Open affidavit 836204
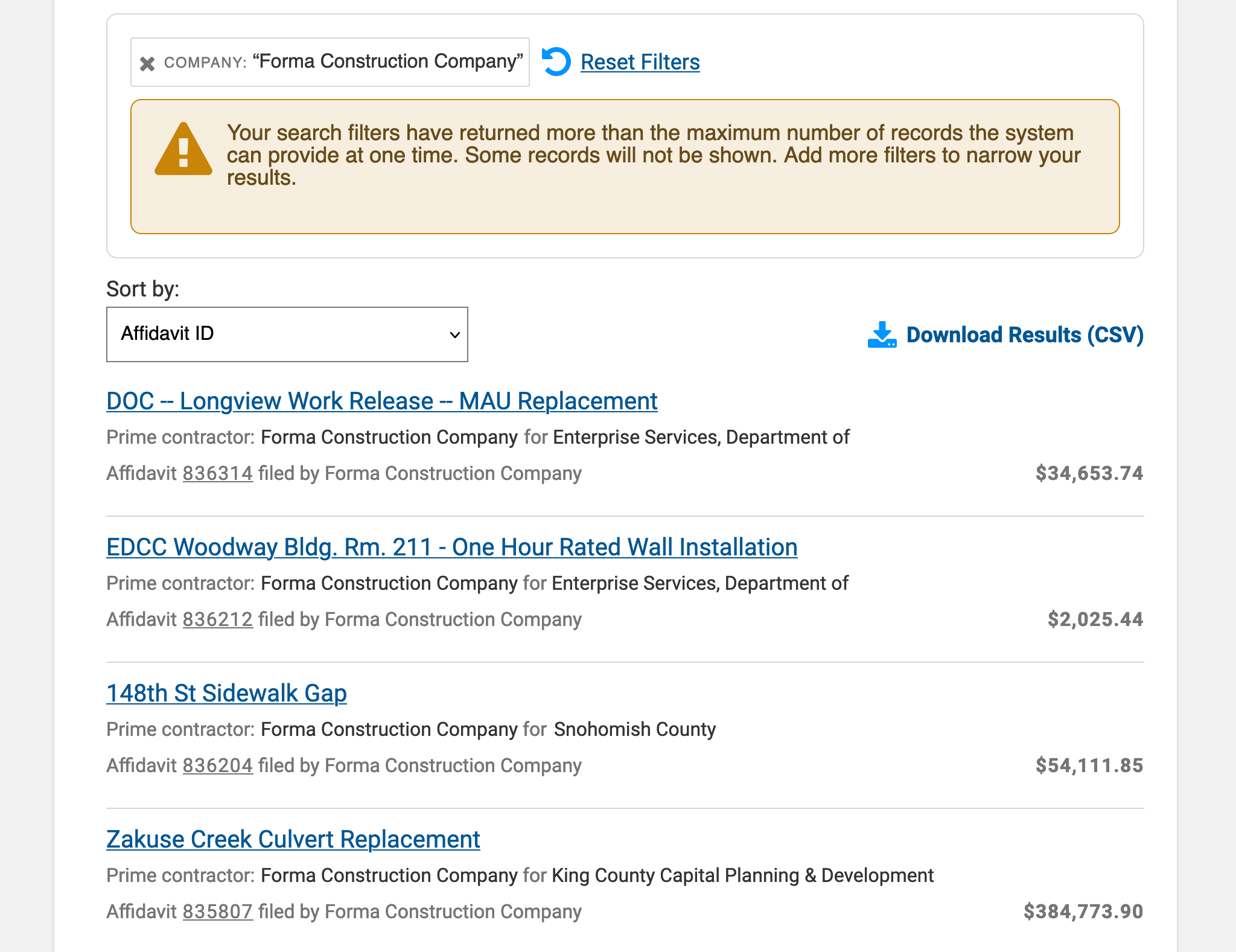Image resolution: width=1236 pixels, height=952 pixels. [218, 765]
